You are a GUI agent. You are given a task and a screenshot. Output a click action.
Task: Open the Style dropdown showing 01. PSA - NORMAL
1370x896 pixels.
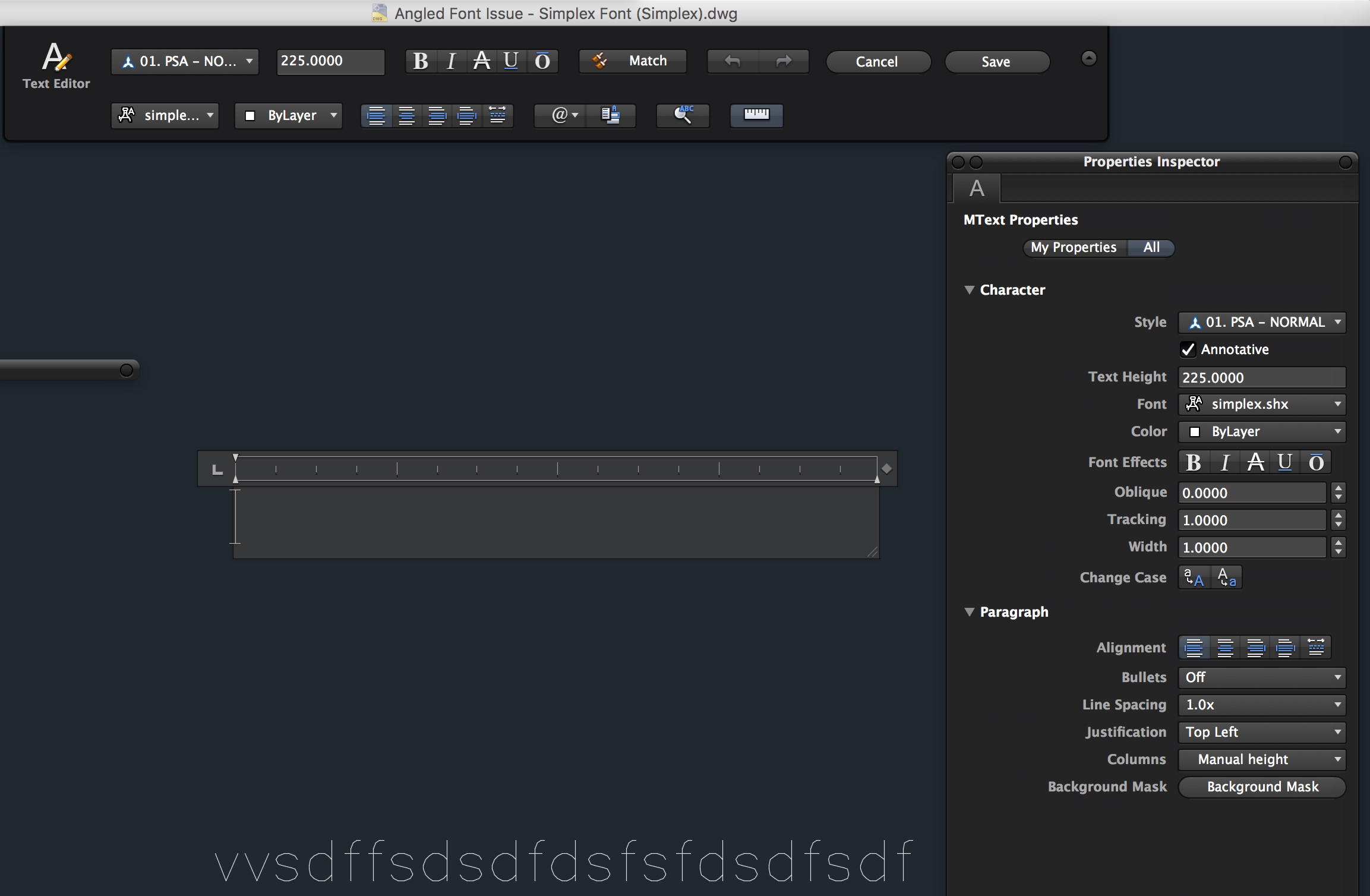click(x=1261, y=322)
